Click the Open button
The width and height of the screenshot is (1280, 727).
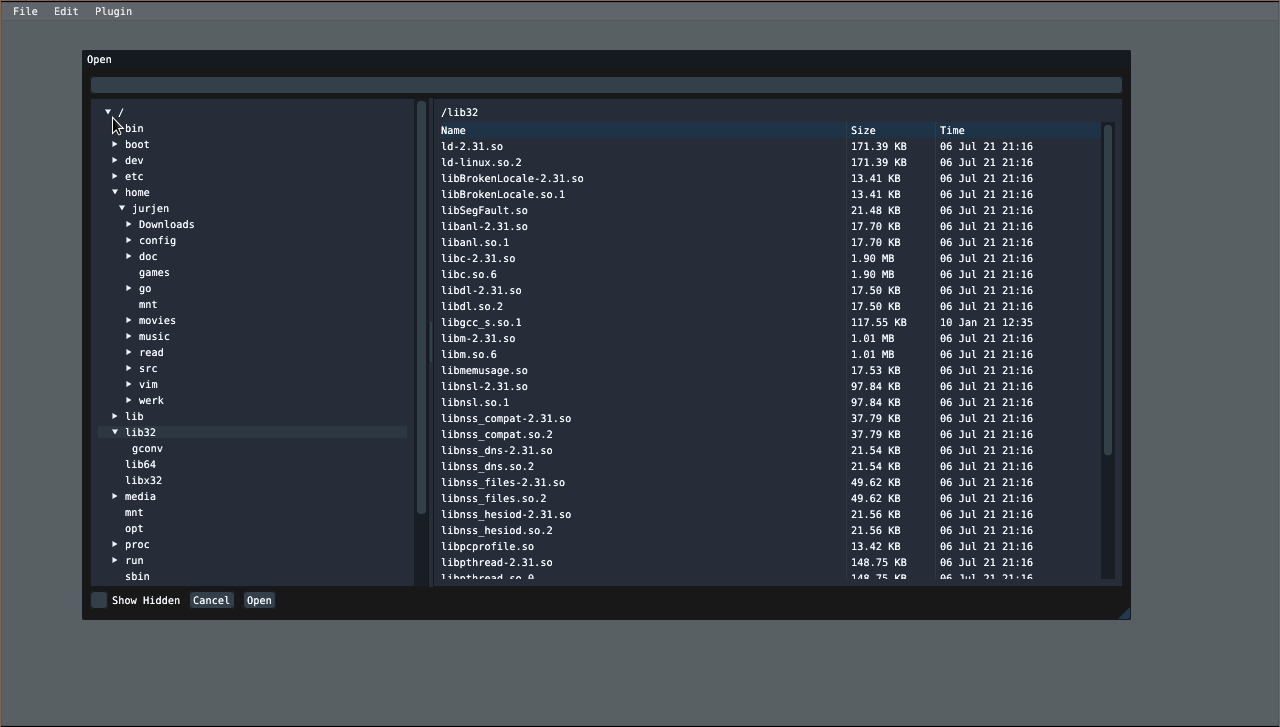click(x=259, y=600)
